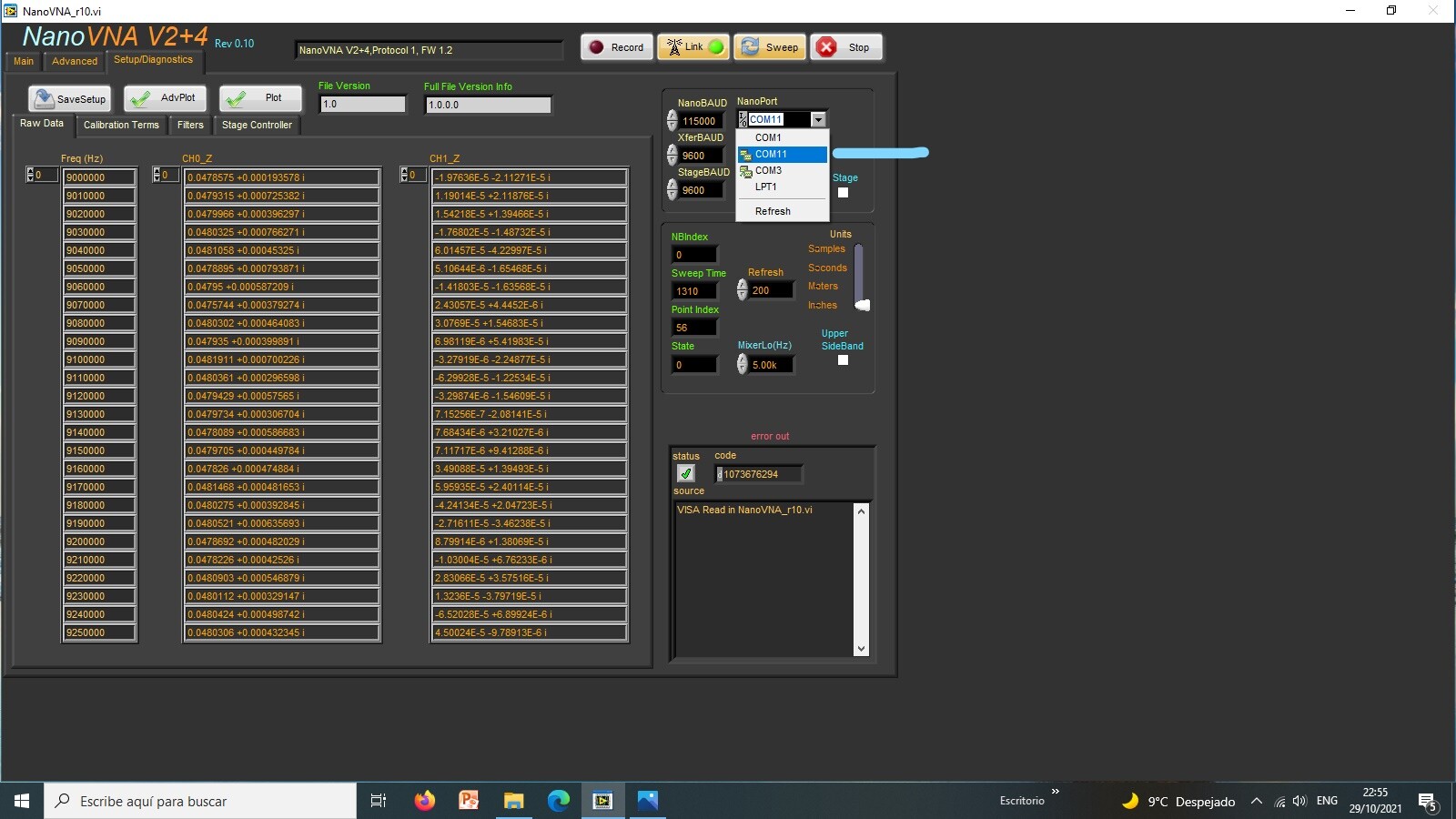Select frequency value 9100000

(99, 359)
